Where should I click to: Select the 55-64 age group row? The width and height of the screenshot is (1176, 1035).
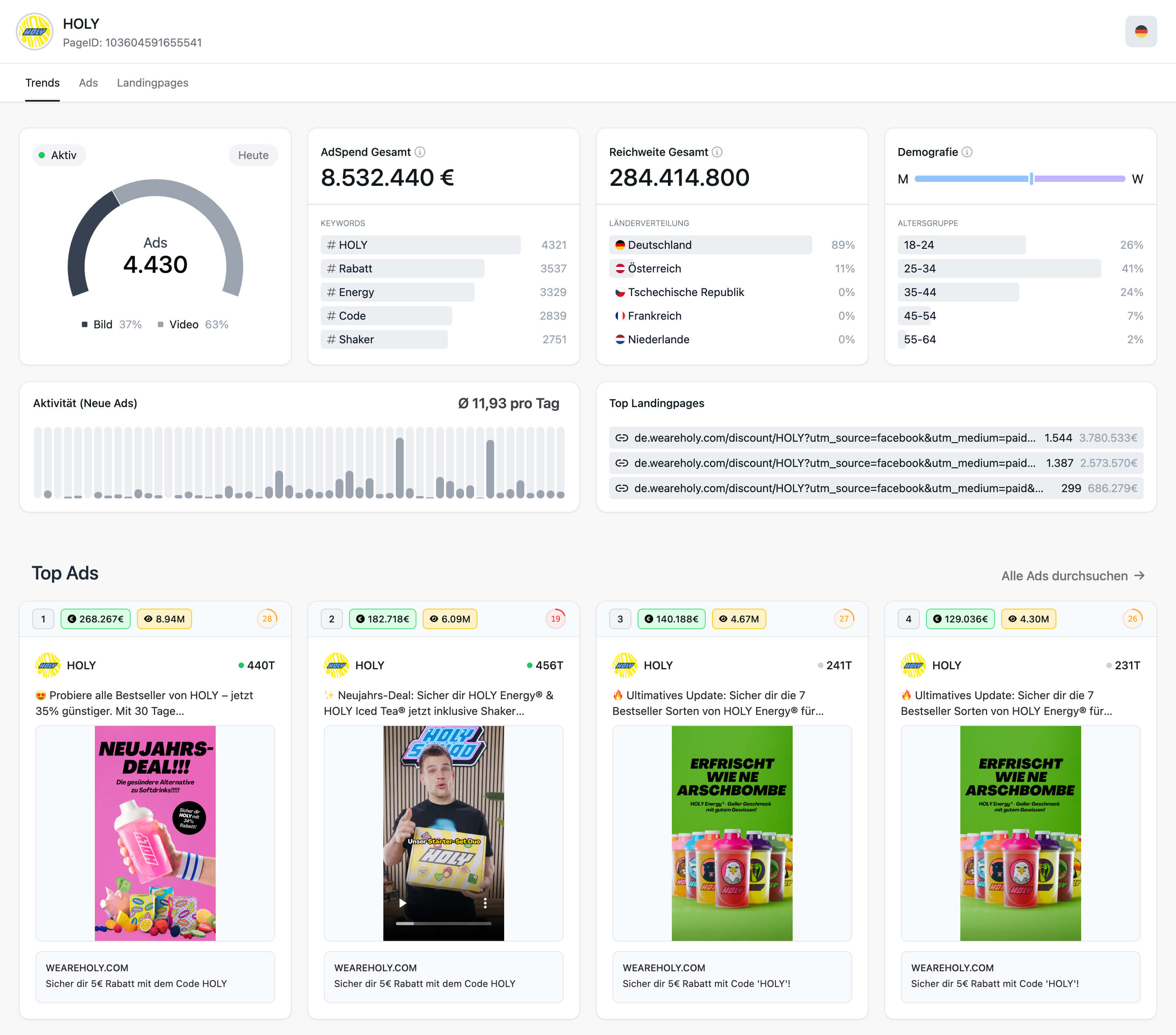click(1020, 339)
